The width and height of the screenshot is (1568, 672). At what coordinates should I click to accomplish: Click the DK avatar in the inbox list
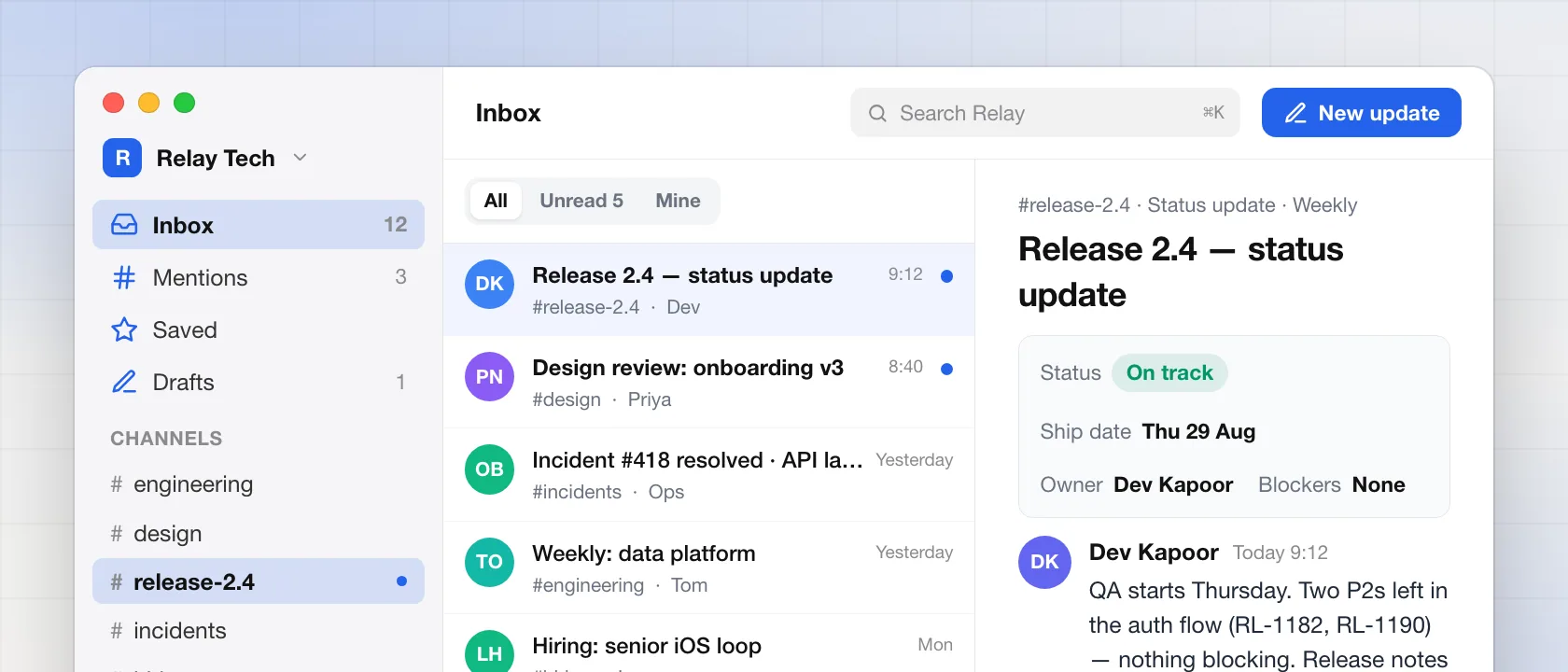point(489,284)
